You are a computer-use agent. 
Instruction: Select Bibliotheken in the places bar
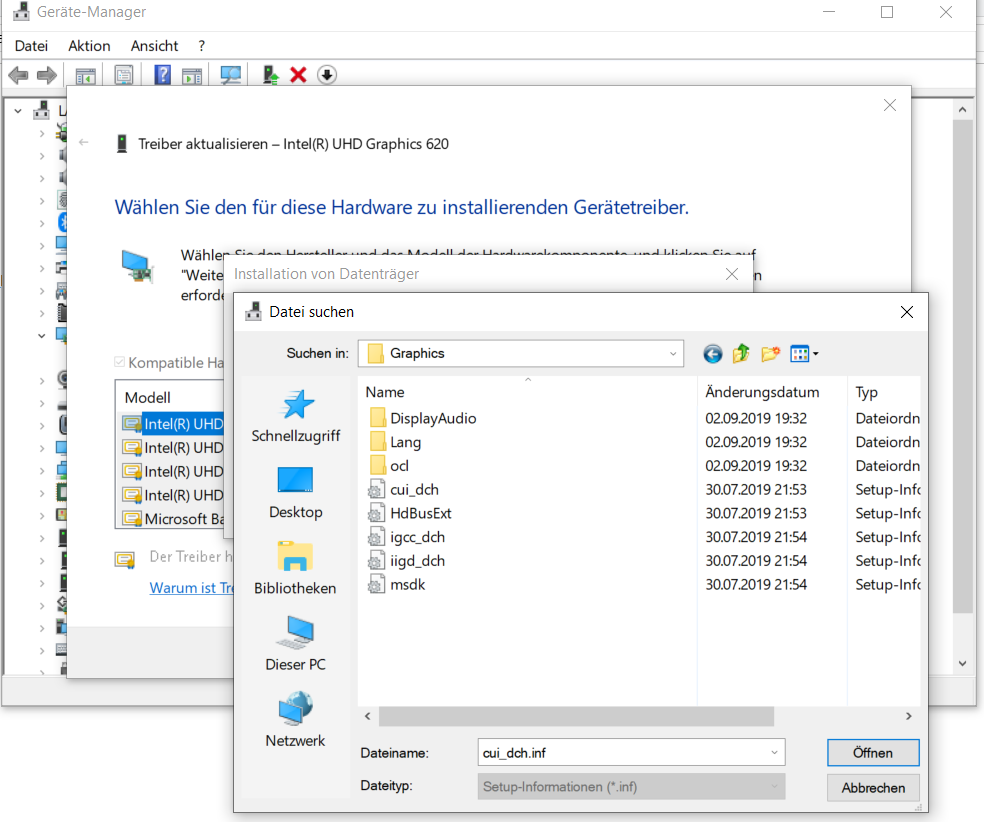click(296, 569)
